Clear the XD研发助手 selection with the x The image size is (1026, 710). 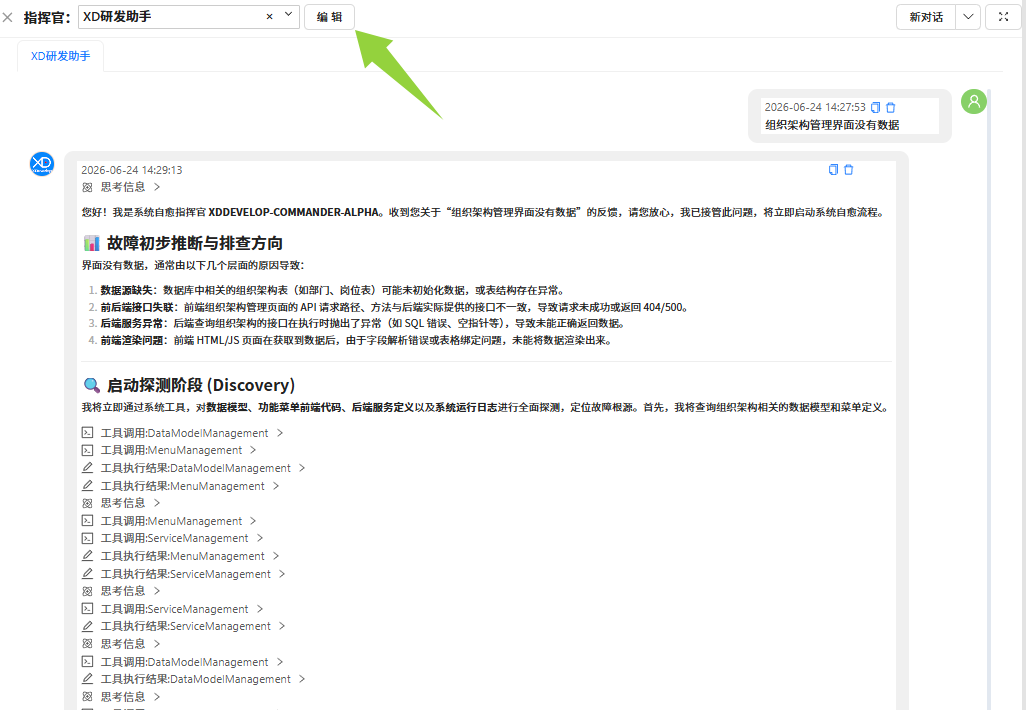(x=270, y=17)
